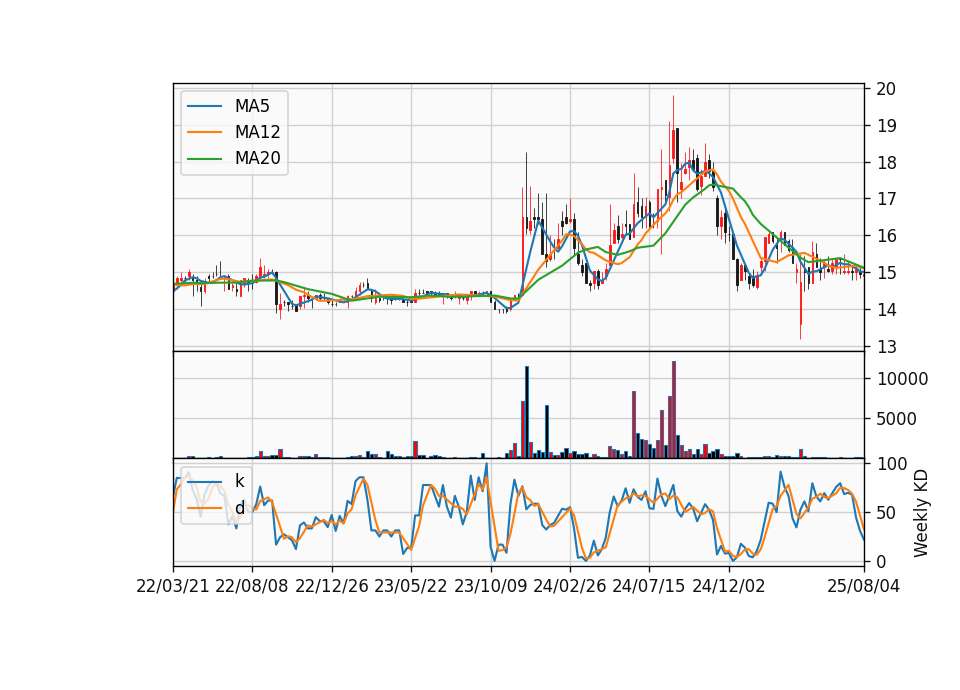The height and width of the screenshot is (690, 960).
Task: Click the price axis value 19
Action: (x=886, y=126)
